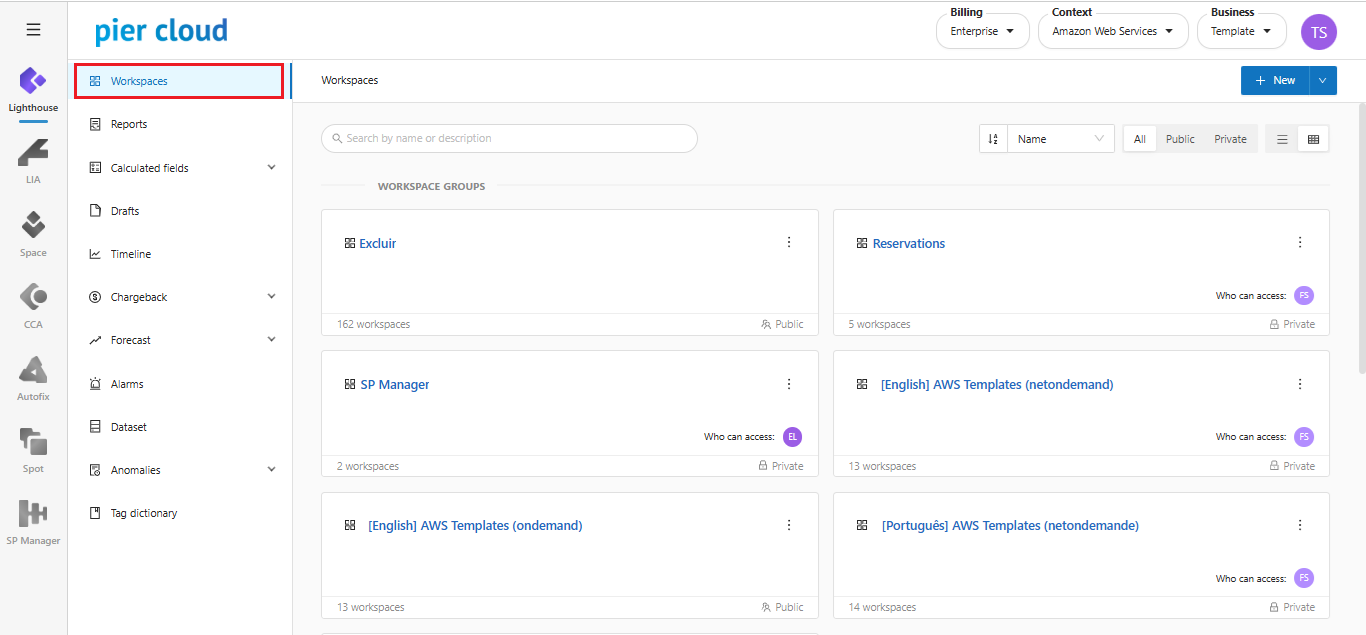Open the hamburger menu icon
This screenshot has height=635, width=1366.
coord(33,30)
